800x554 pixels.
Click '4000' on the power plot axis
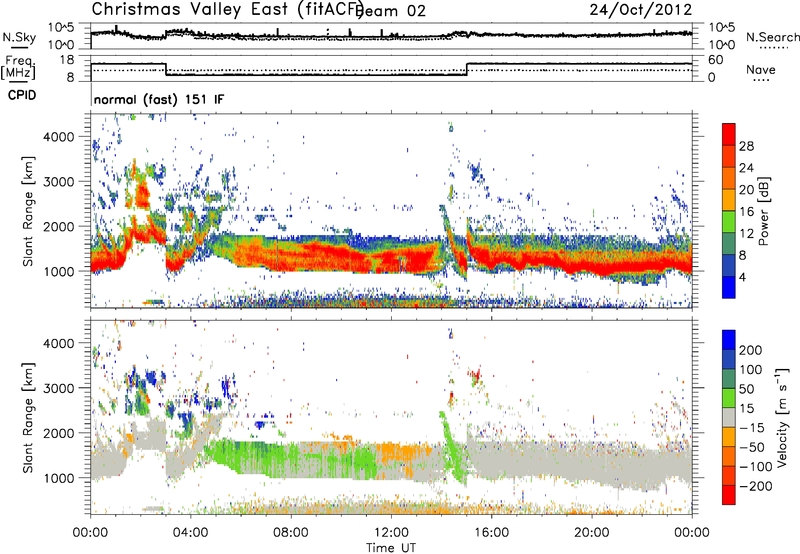click(x=58, y=137)
